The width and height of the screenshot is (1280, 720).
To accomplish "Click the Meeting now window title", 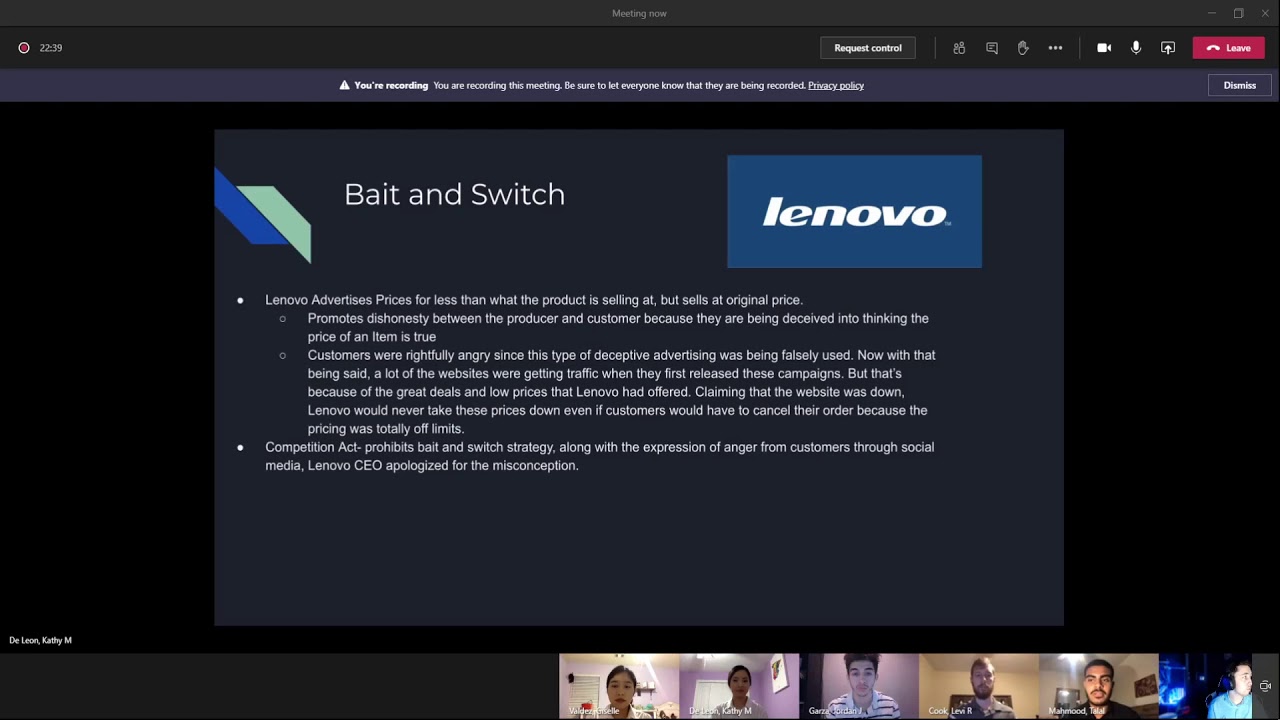I will pyautogui.click(x=639, y=13).
